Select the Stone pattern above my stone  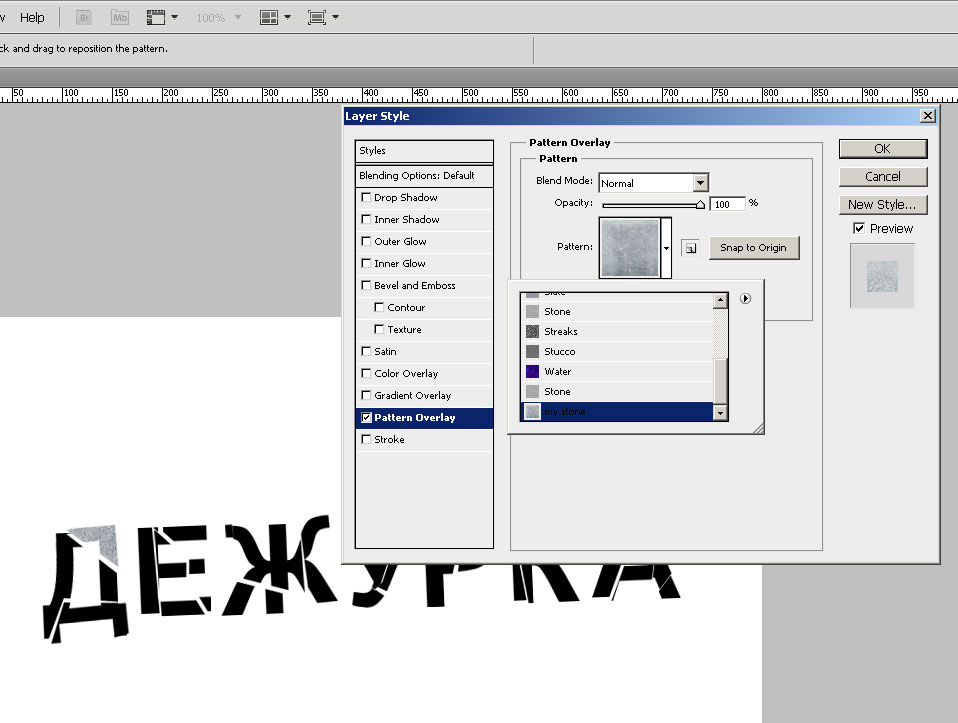[617, 392]
